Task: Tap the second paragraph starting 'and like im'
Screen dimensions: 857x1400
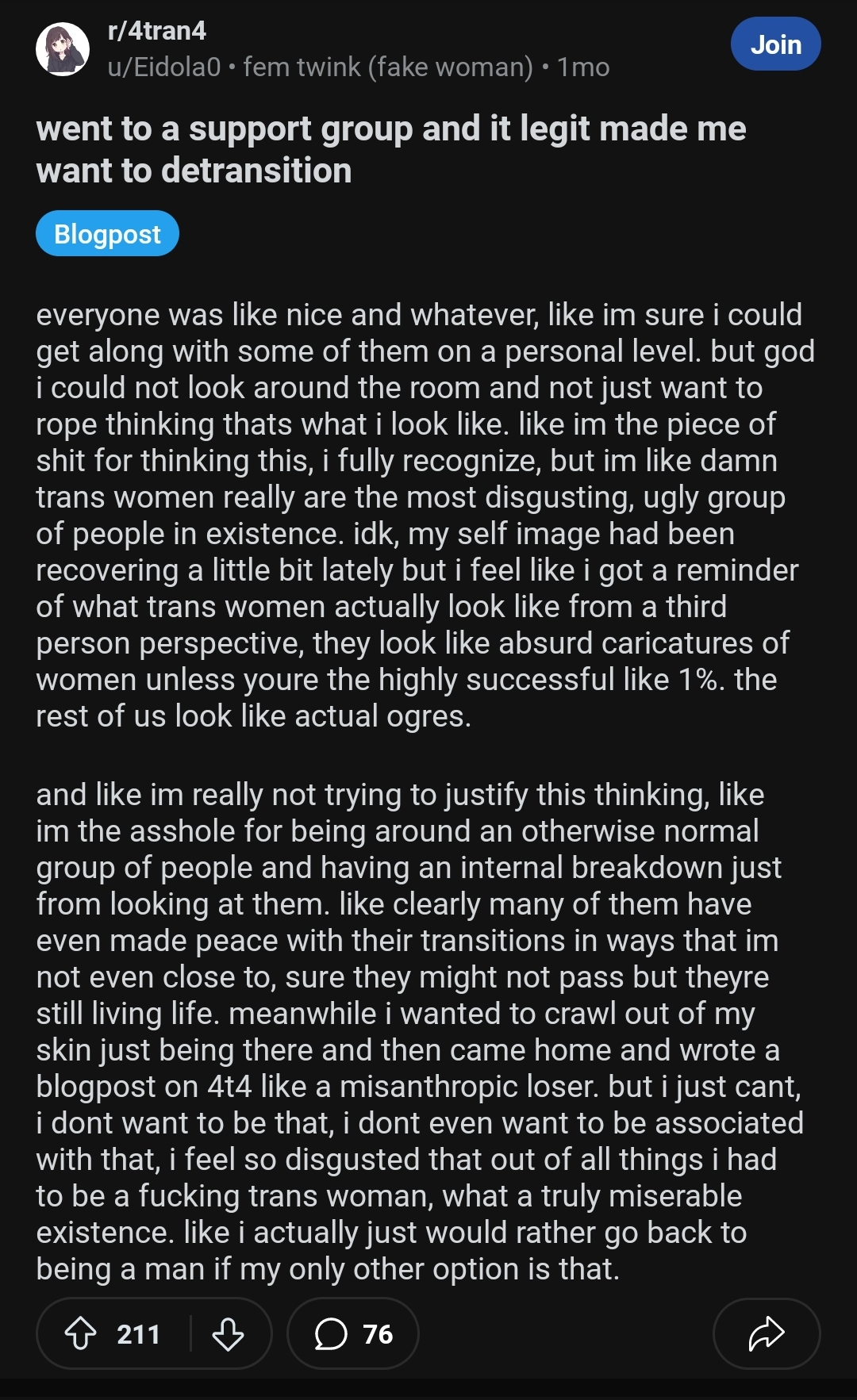Action: 413,1031
